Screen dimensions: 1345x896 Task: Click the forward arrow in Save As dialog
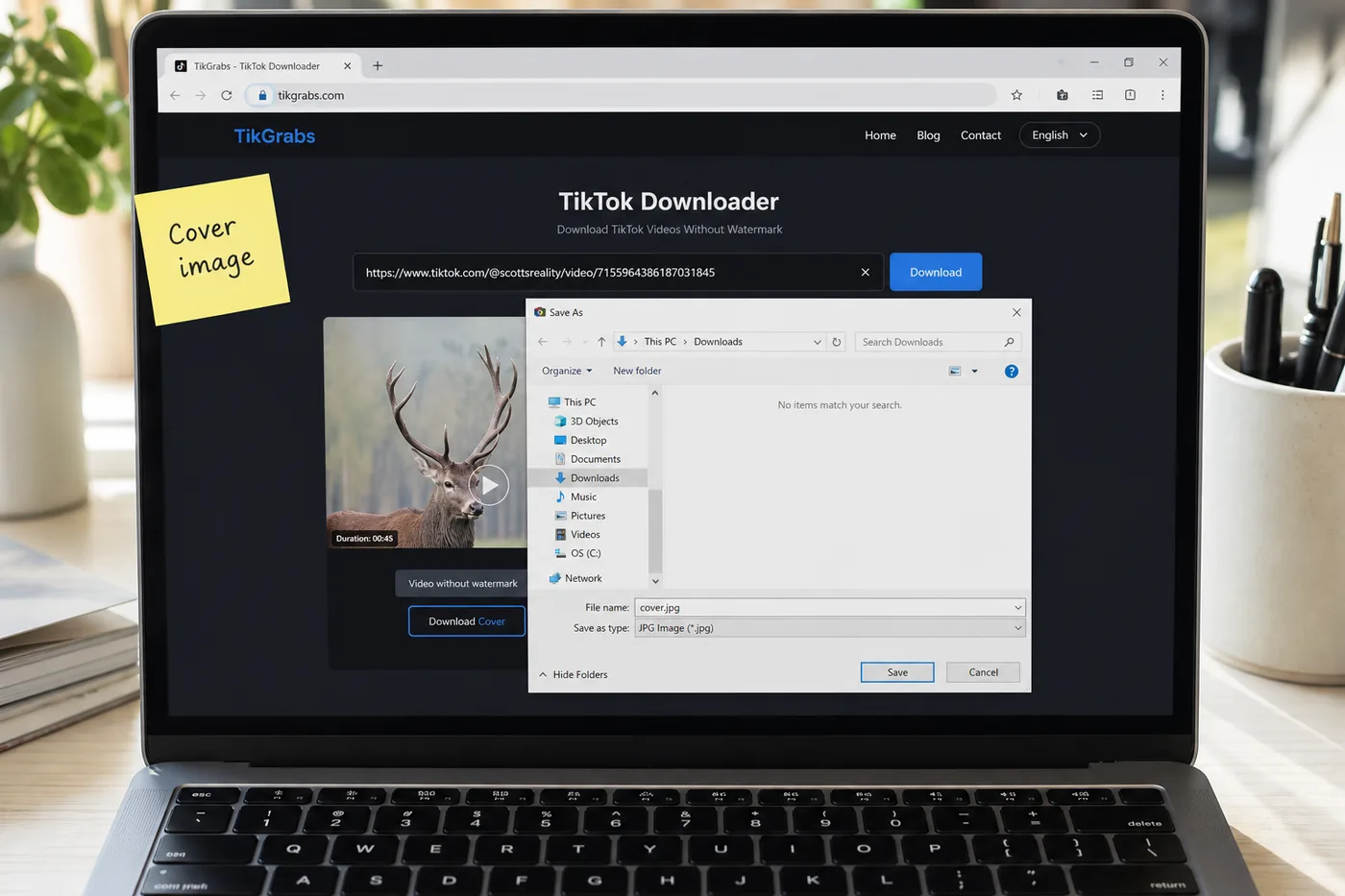coord(567,342)
